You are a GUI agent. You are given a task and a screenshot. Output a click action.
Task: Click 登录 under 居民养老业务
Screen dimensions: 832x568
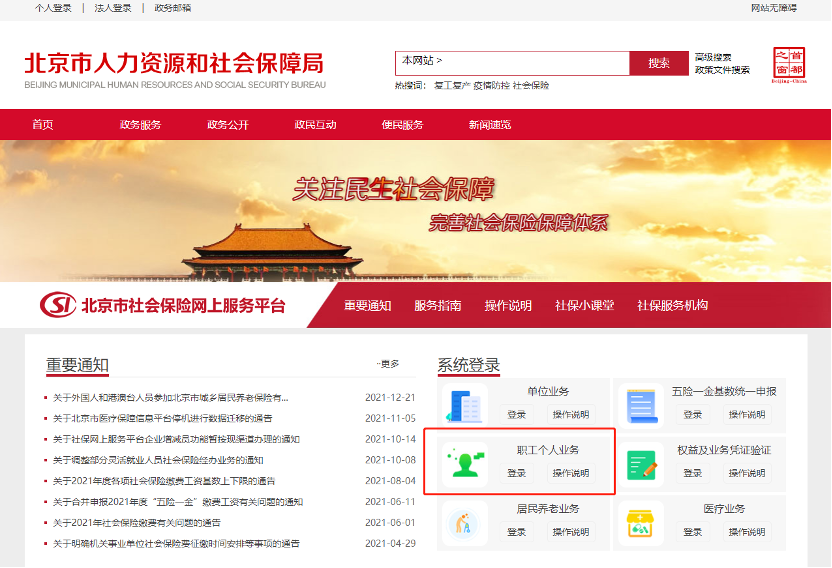[x=516, y=532]
